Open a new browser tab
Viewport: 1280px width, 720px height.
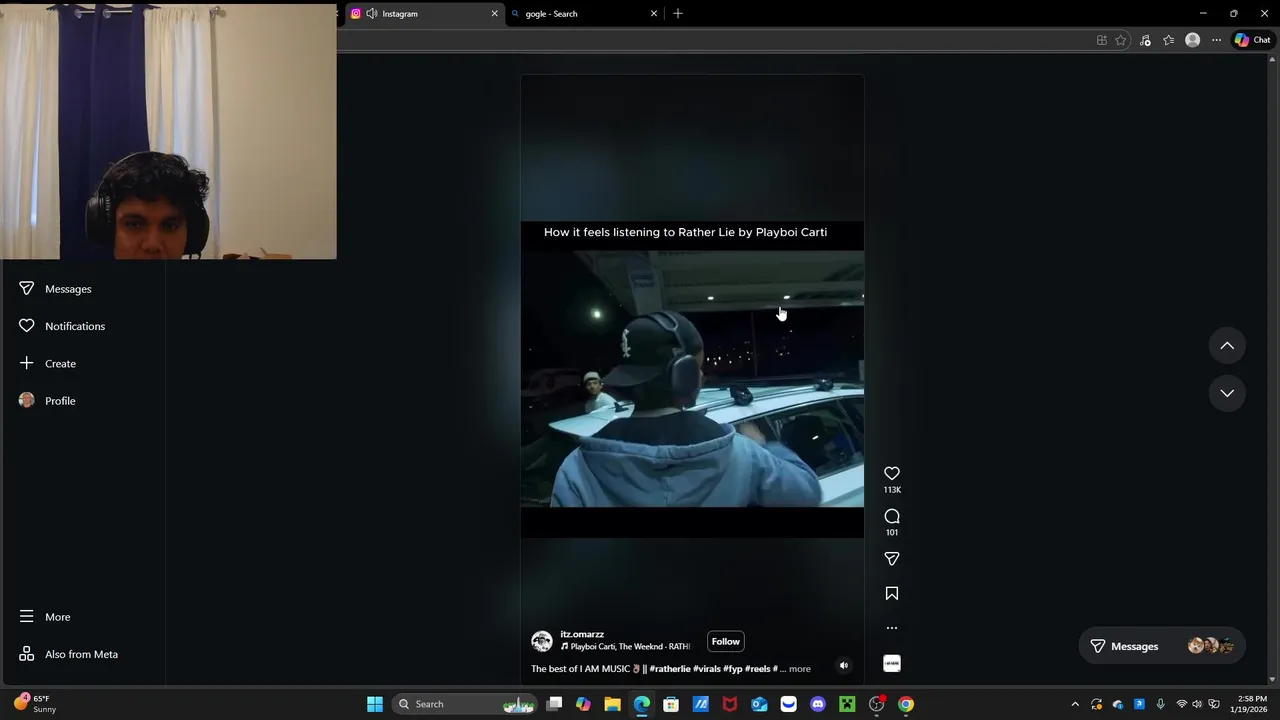(678, 14)
